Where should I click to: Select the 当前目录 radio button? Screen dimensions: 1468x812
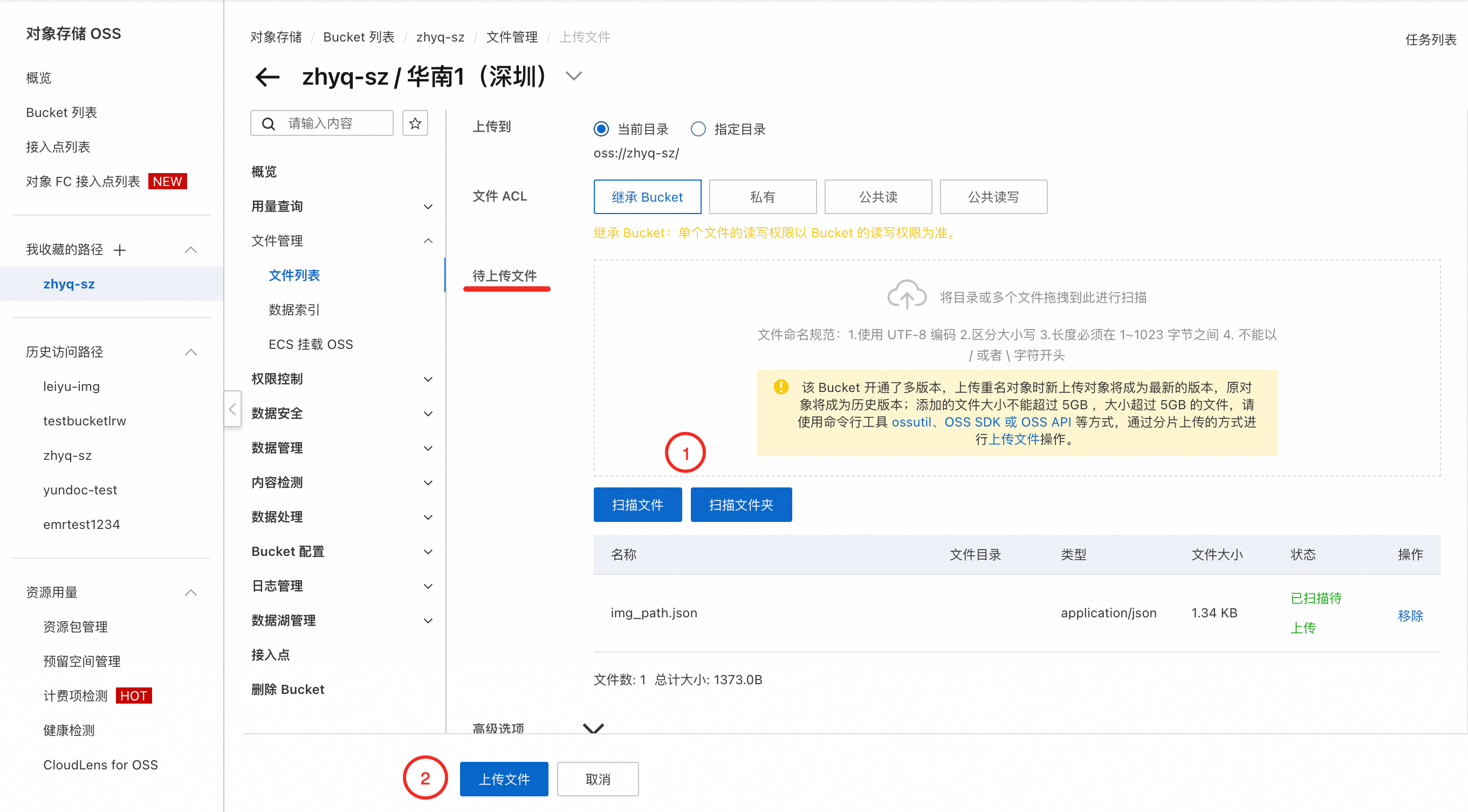pos(601,129)
